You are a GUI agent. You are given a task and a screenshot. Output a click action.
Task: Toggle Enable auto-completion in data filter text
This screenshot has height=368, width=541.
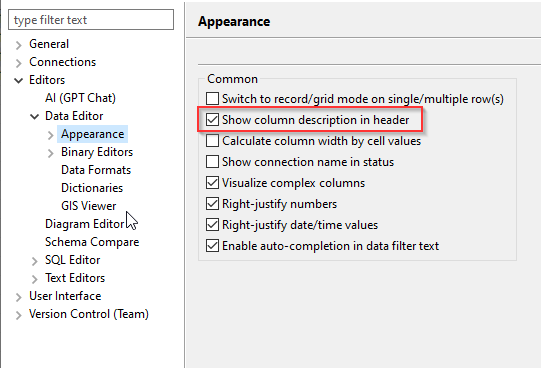coord(212,246)
